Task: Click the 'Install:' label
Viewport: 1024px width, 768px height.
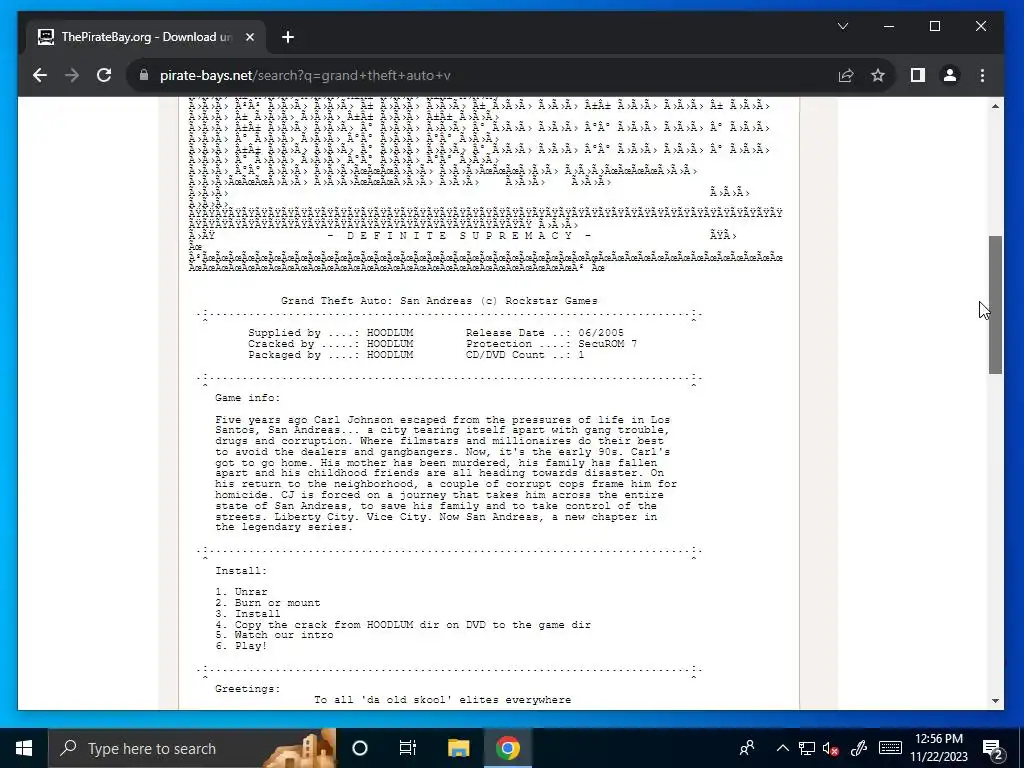Action: (241, 571)
